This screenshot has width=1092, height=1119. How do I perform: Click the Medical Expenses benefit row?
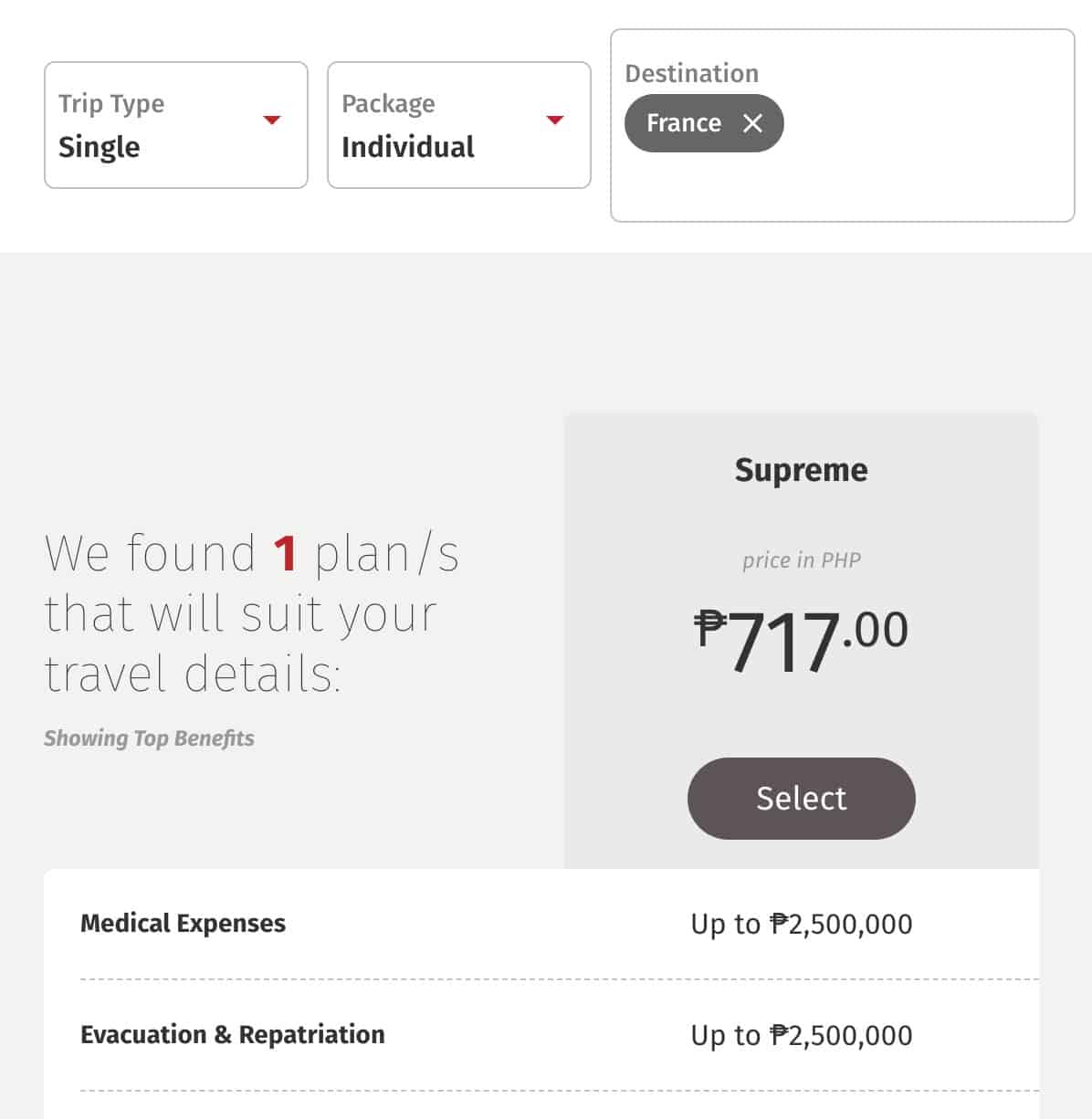(x=183, y=923)
